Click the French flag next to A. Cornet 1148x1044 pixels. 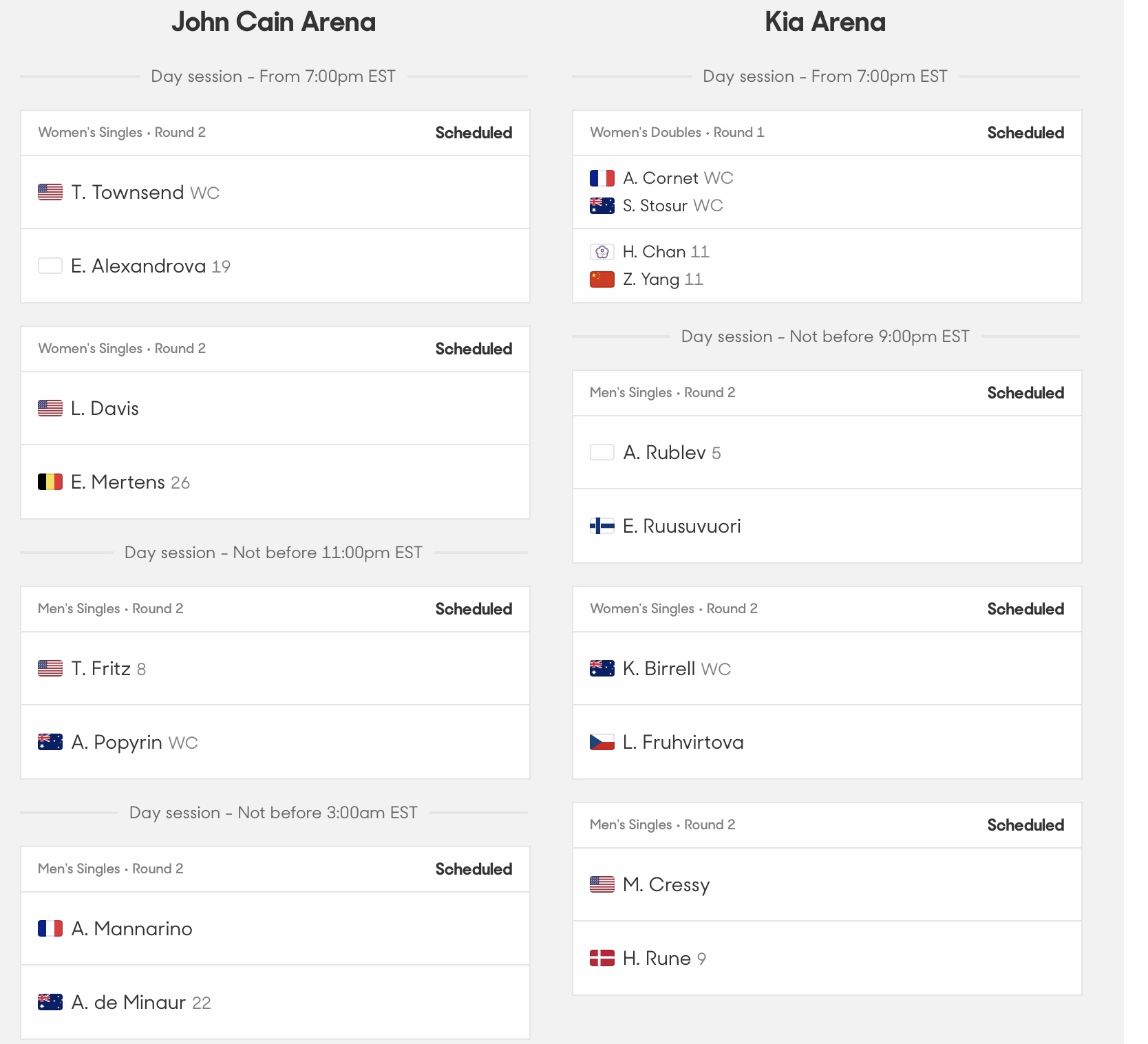pos(602,178)
